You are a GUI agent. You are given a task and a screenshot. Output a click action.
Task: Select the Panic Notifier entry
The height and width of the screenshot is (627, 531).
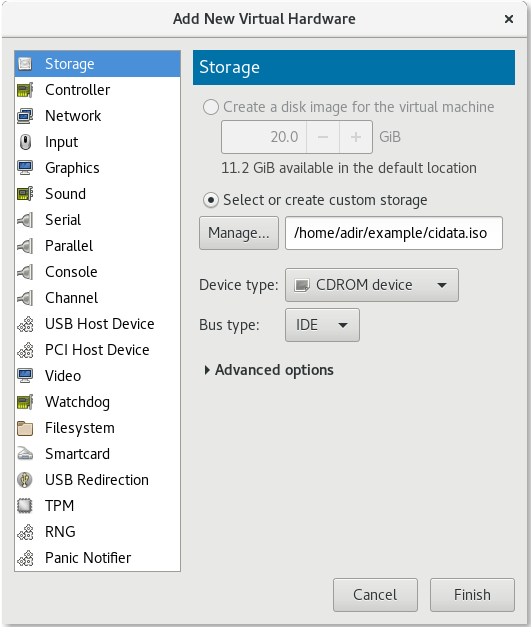pyautogui.click(x=98, y=557)
